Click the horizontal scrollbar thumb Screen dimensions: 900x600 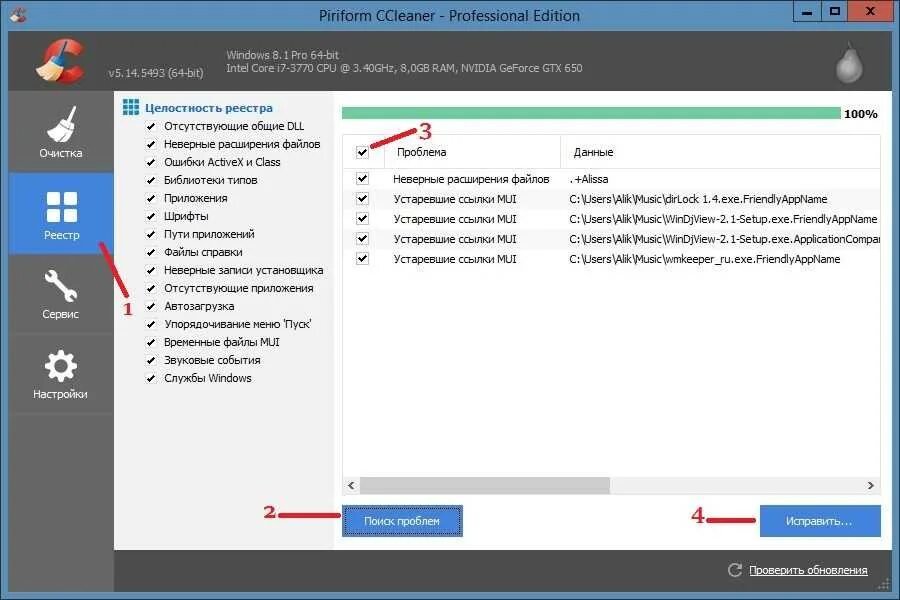pyautogui.click(x=484, y=485)
